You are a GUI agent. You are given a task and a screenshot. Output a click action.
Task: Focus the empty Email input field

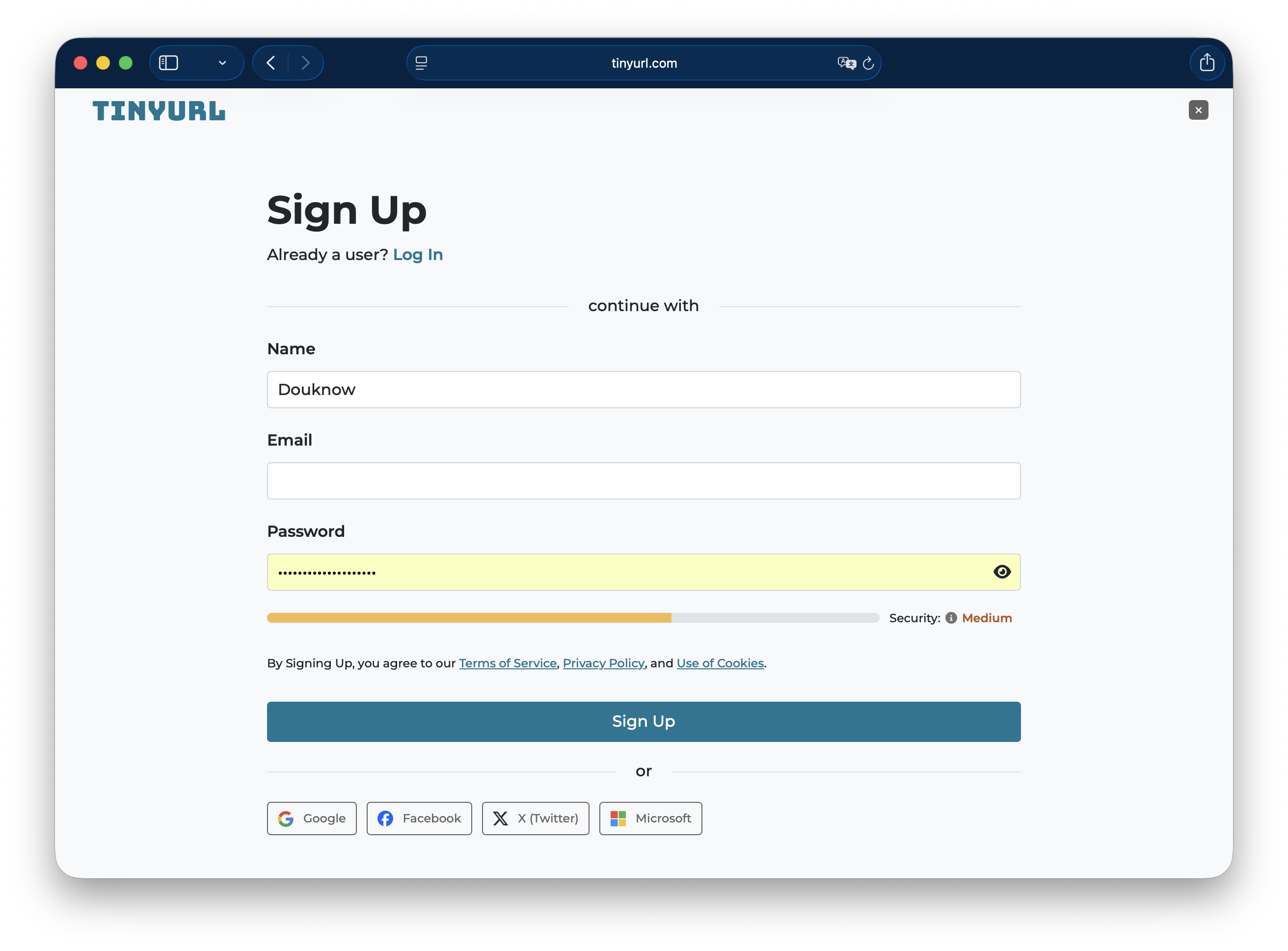coord(643,481)
